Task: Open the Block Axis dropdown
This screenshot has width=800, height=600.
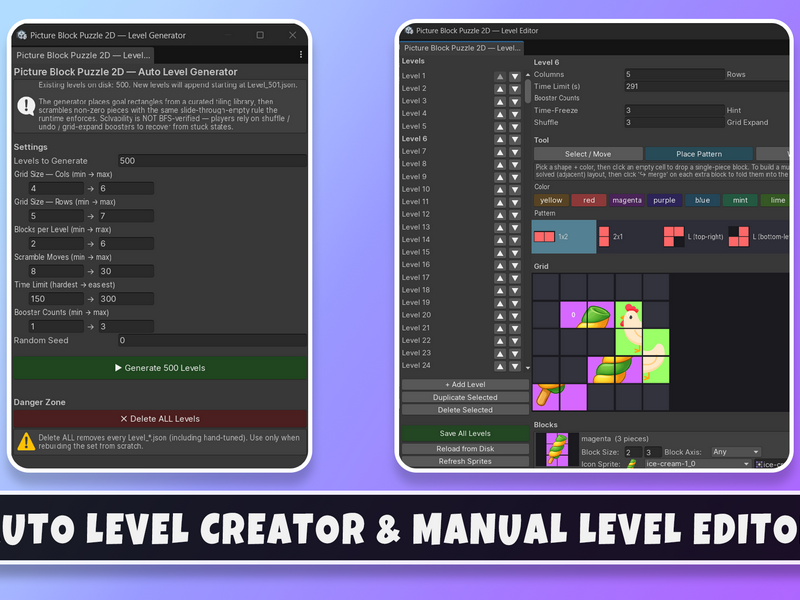Action: pyautogui.click(x=736, y=452)
